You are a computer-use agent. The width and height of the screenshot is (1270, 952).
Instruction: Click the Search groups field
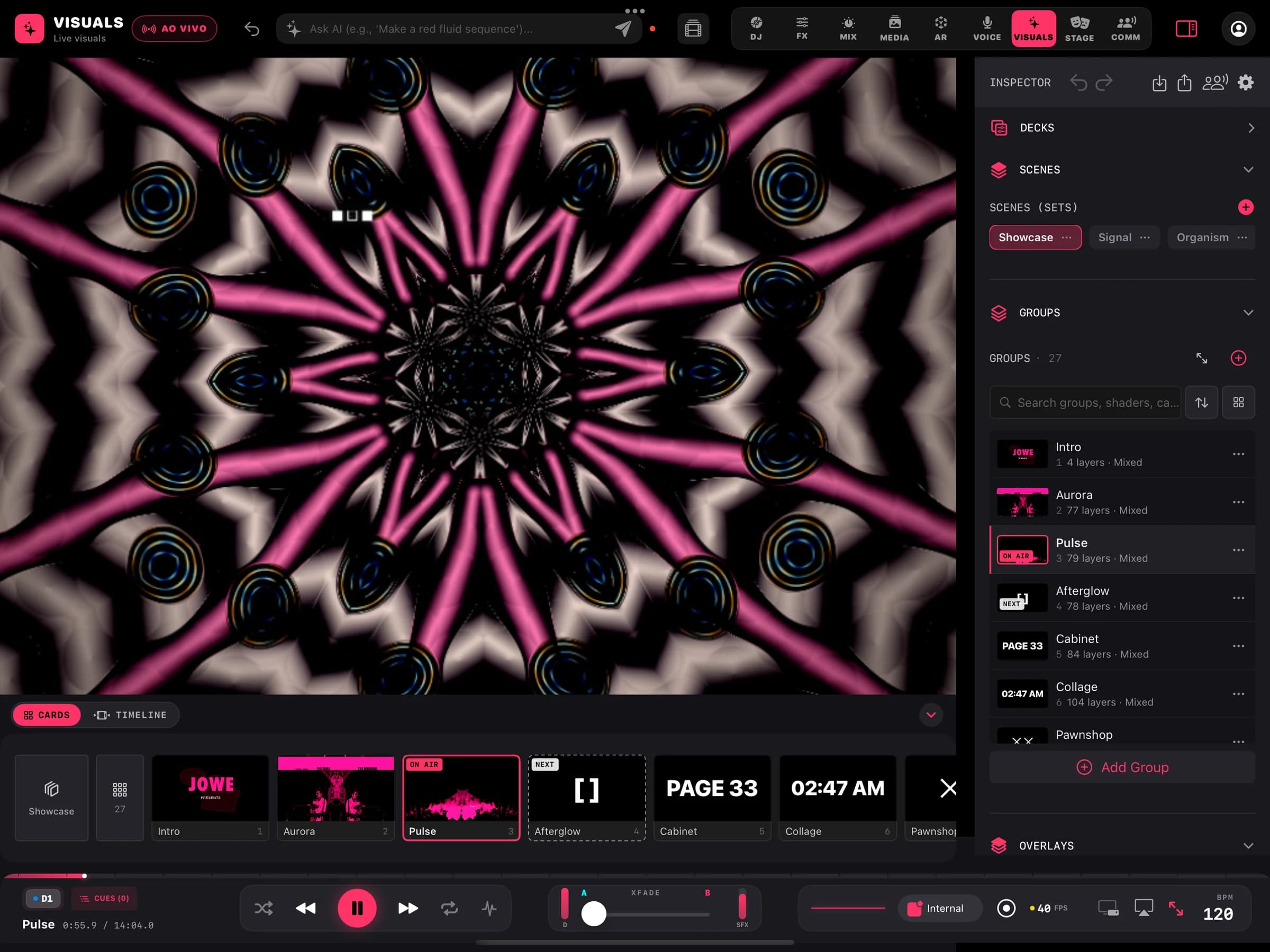(1085, 402)
